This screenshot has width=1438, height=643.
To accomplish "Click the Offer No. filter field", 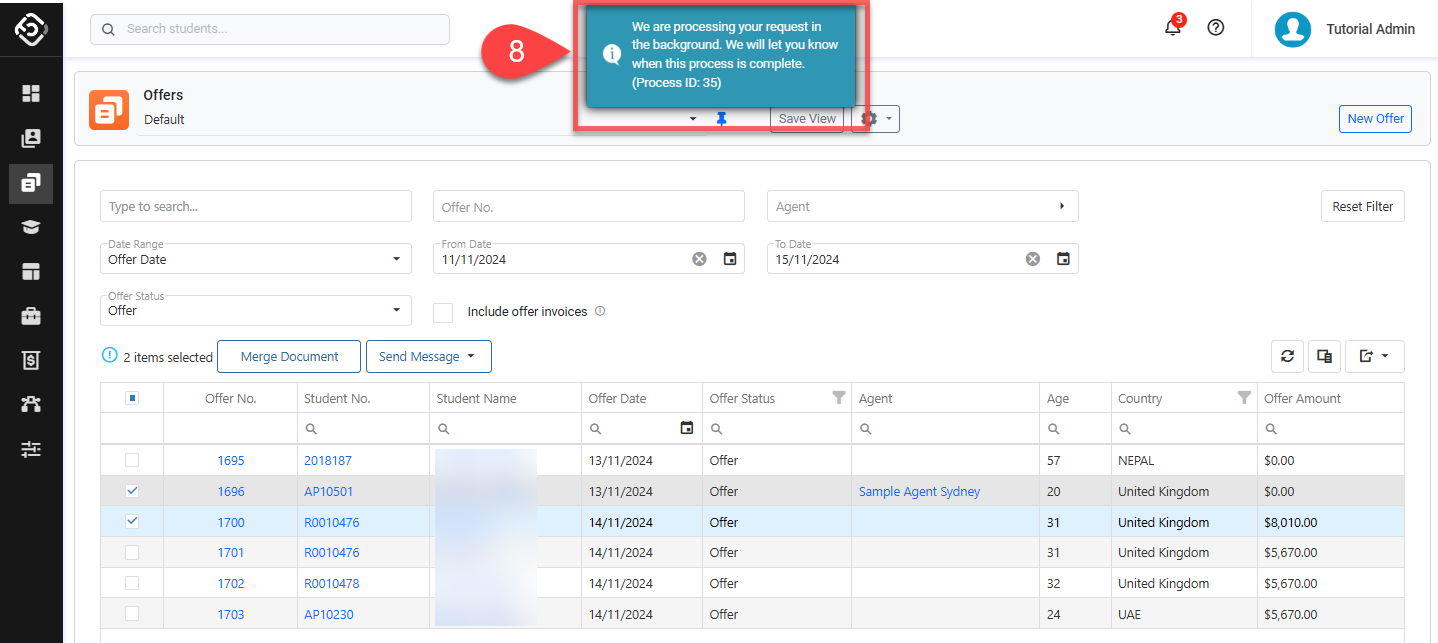I will (x=588, y=207).
